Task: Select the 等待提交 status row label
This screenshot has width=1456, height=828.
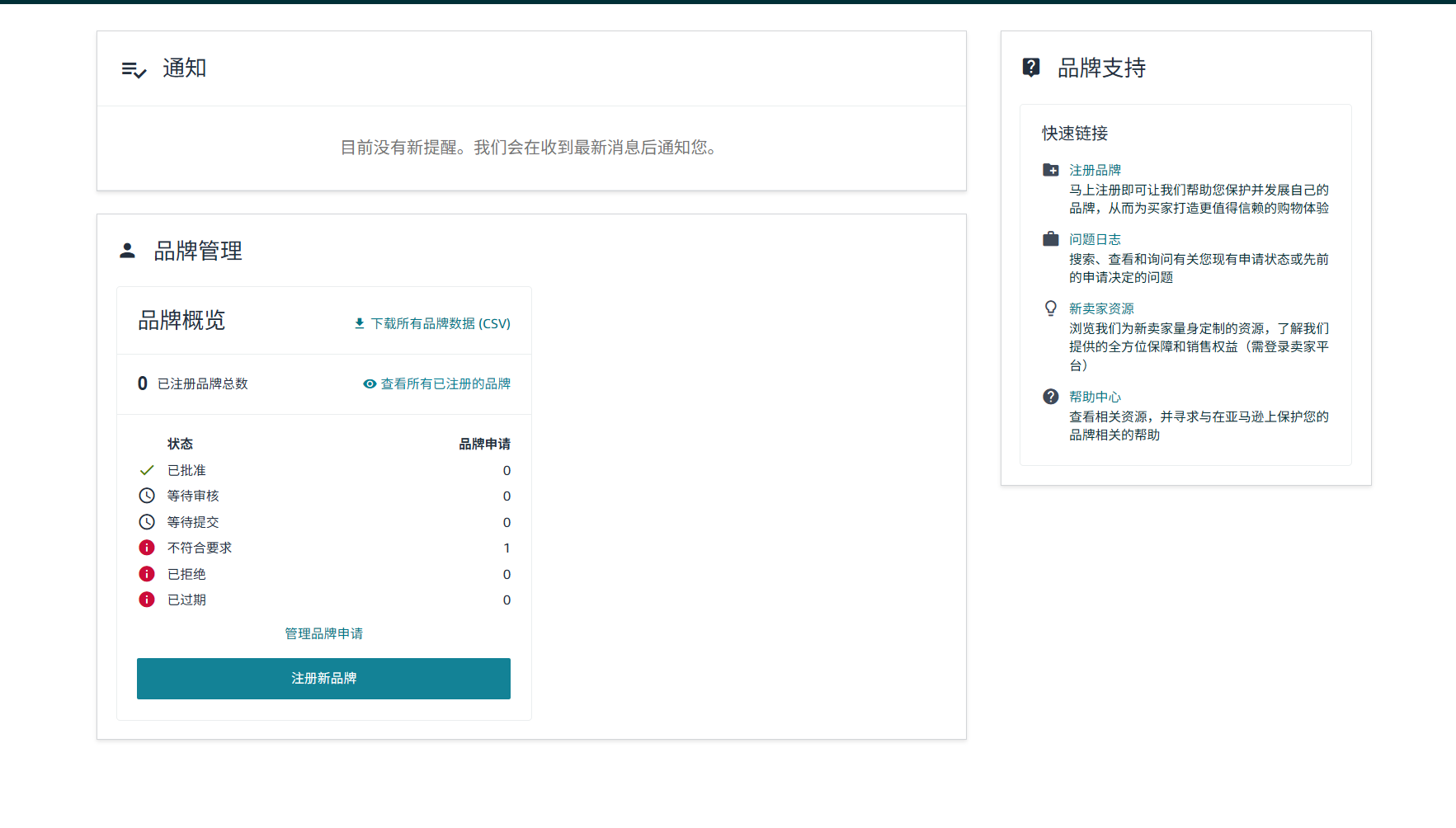Action: click(193, 522)
